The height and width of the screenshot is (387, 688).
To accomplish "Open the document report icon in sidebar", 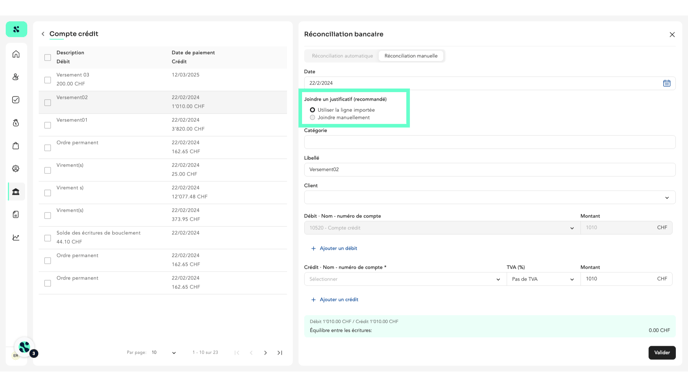I will click(16, 215).
